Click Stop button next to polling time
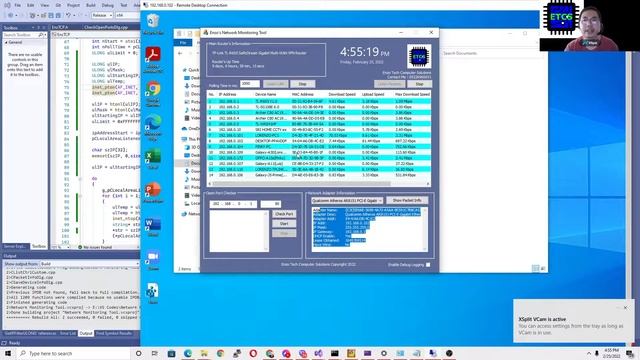The image size is (640, 360). (302, 84)
